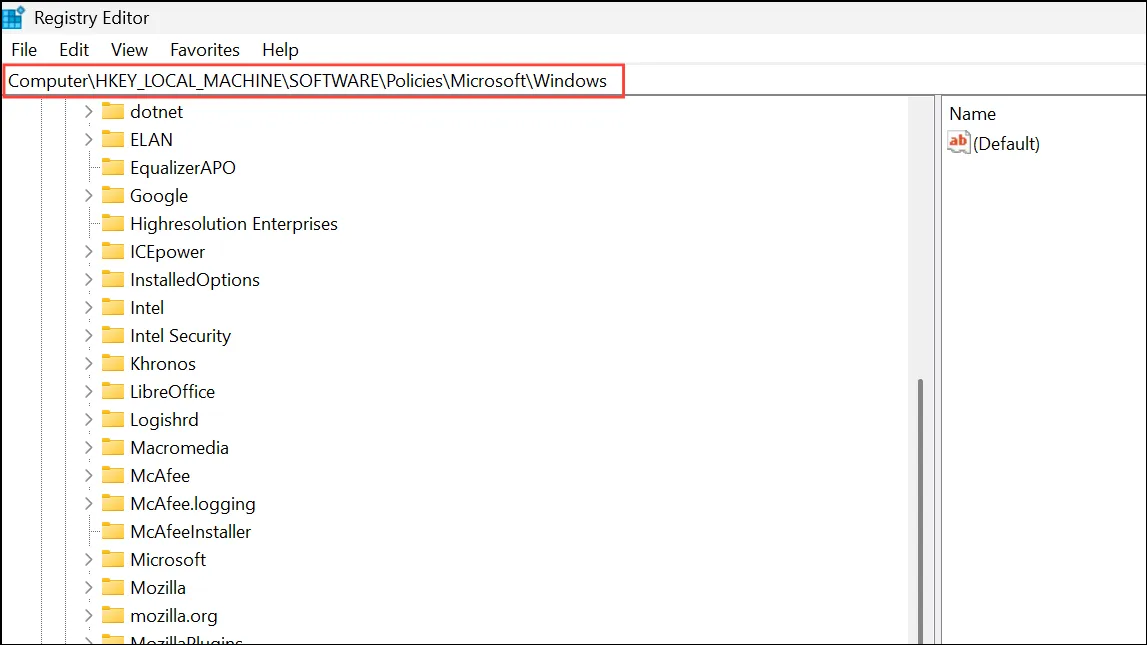Select the McAfeeInstaller key label
The height and width of the screenshot is (645, 1147).
(190, 532)
